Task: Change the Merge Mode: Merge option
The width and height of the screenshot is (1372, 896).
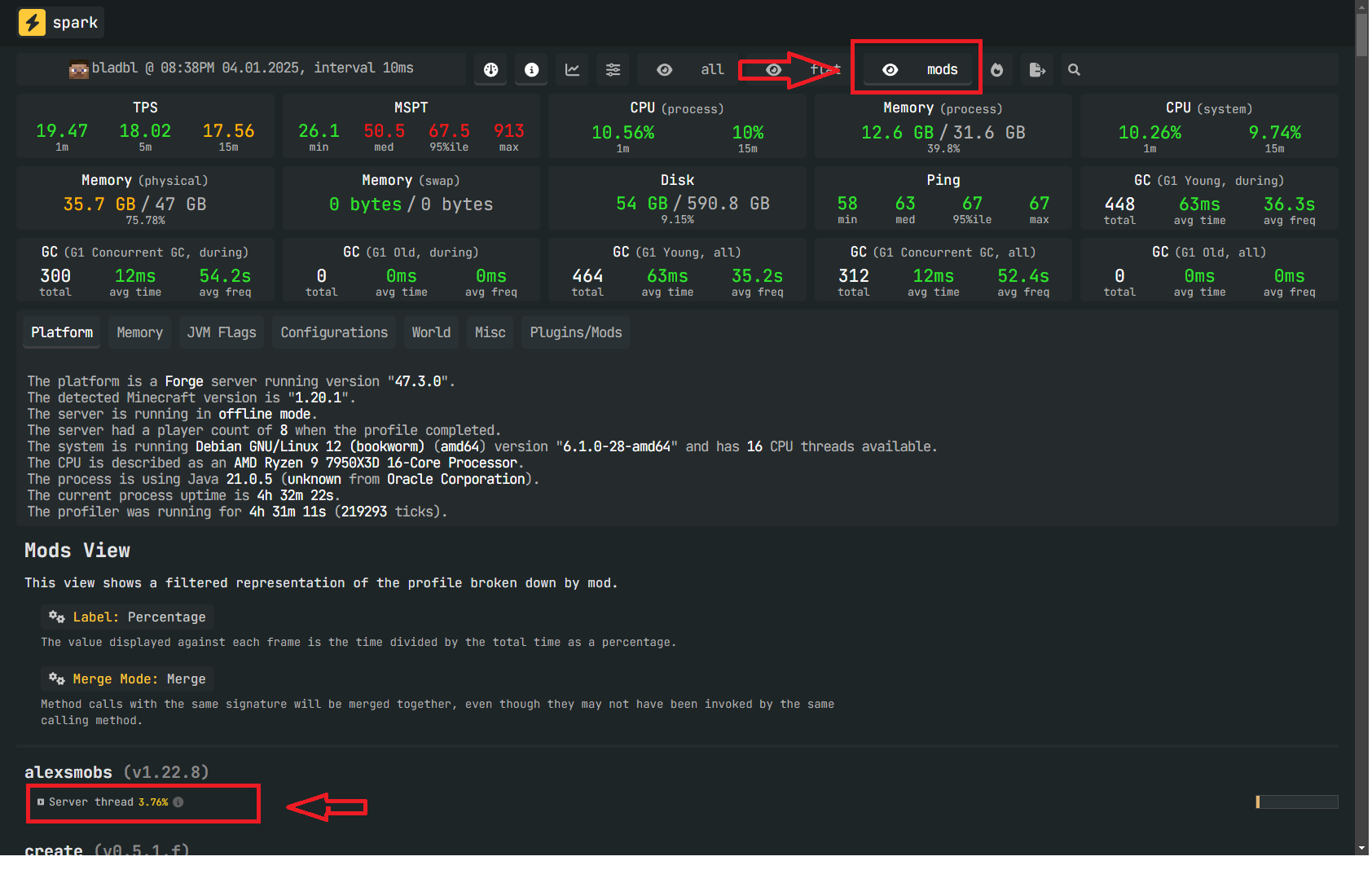Action: (x=128, y=679)
